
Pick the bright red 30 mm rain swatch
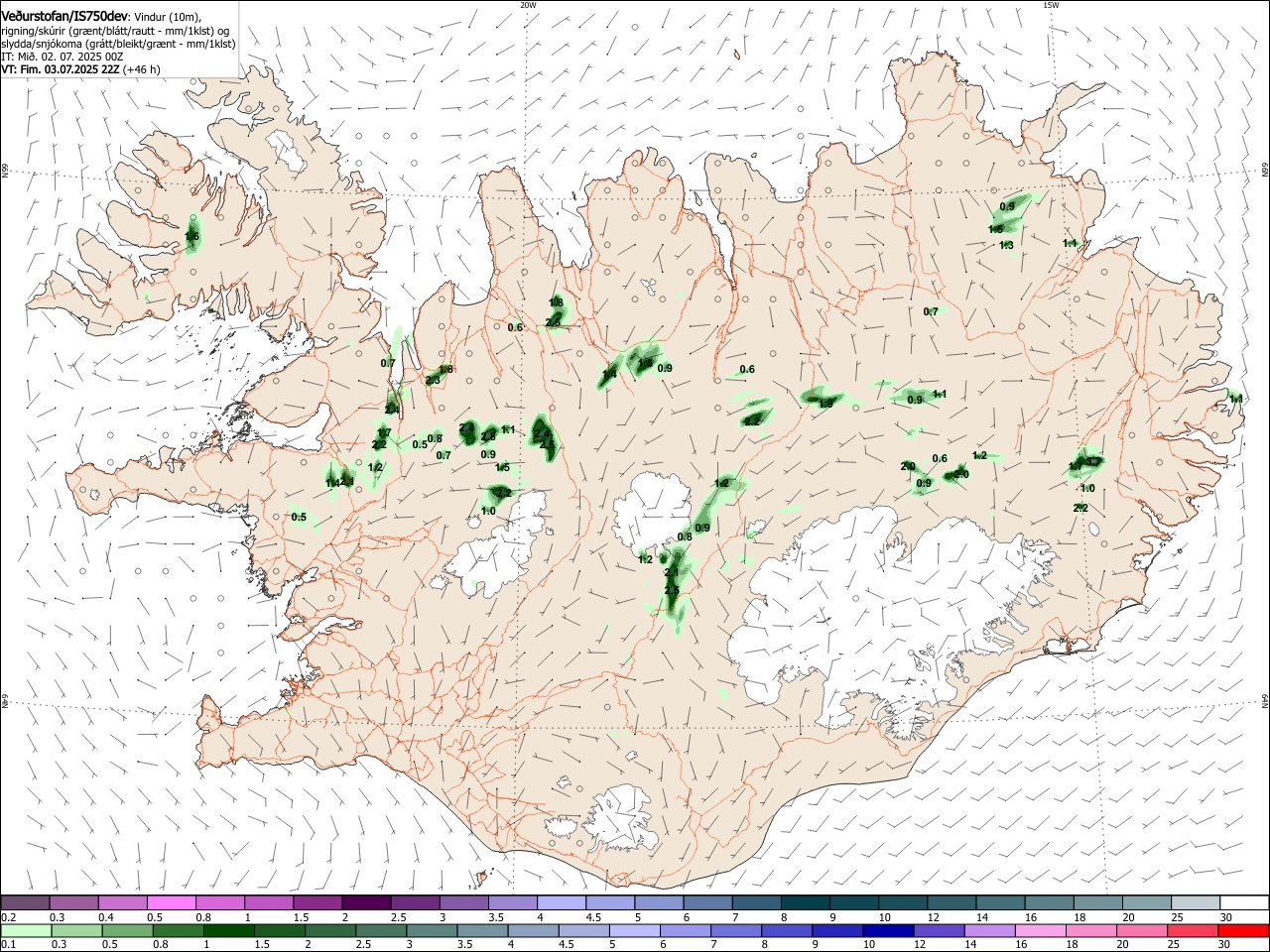point(1244,930)
